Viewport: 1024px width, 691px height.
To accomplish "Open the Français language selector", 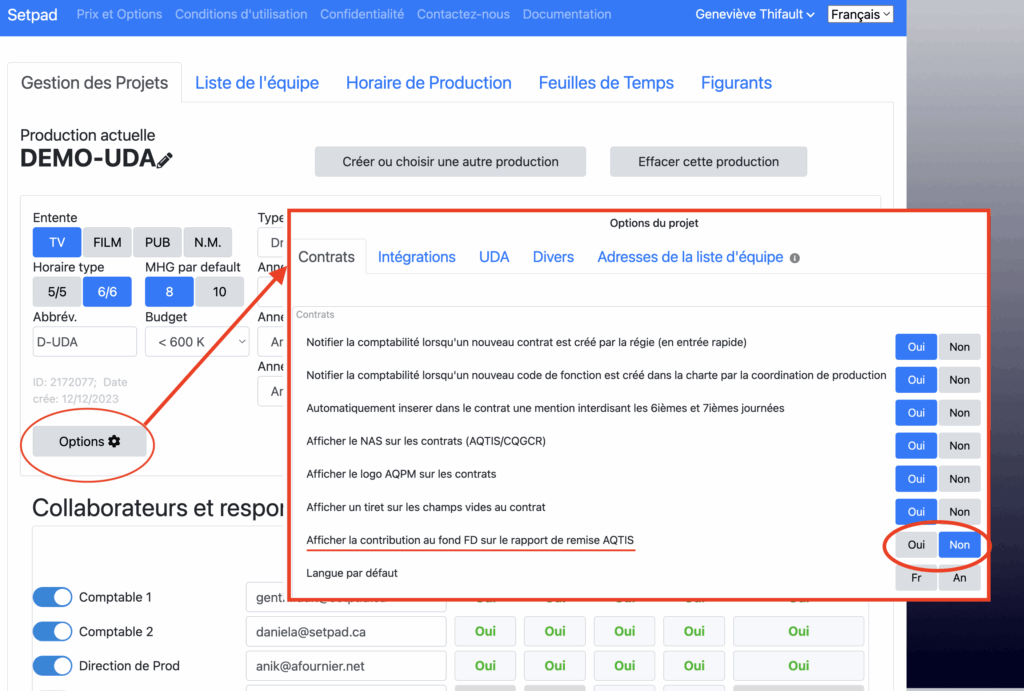I will pos(860,15).
